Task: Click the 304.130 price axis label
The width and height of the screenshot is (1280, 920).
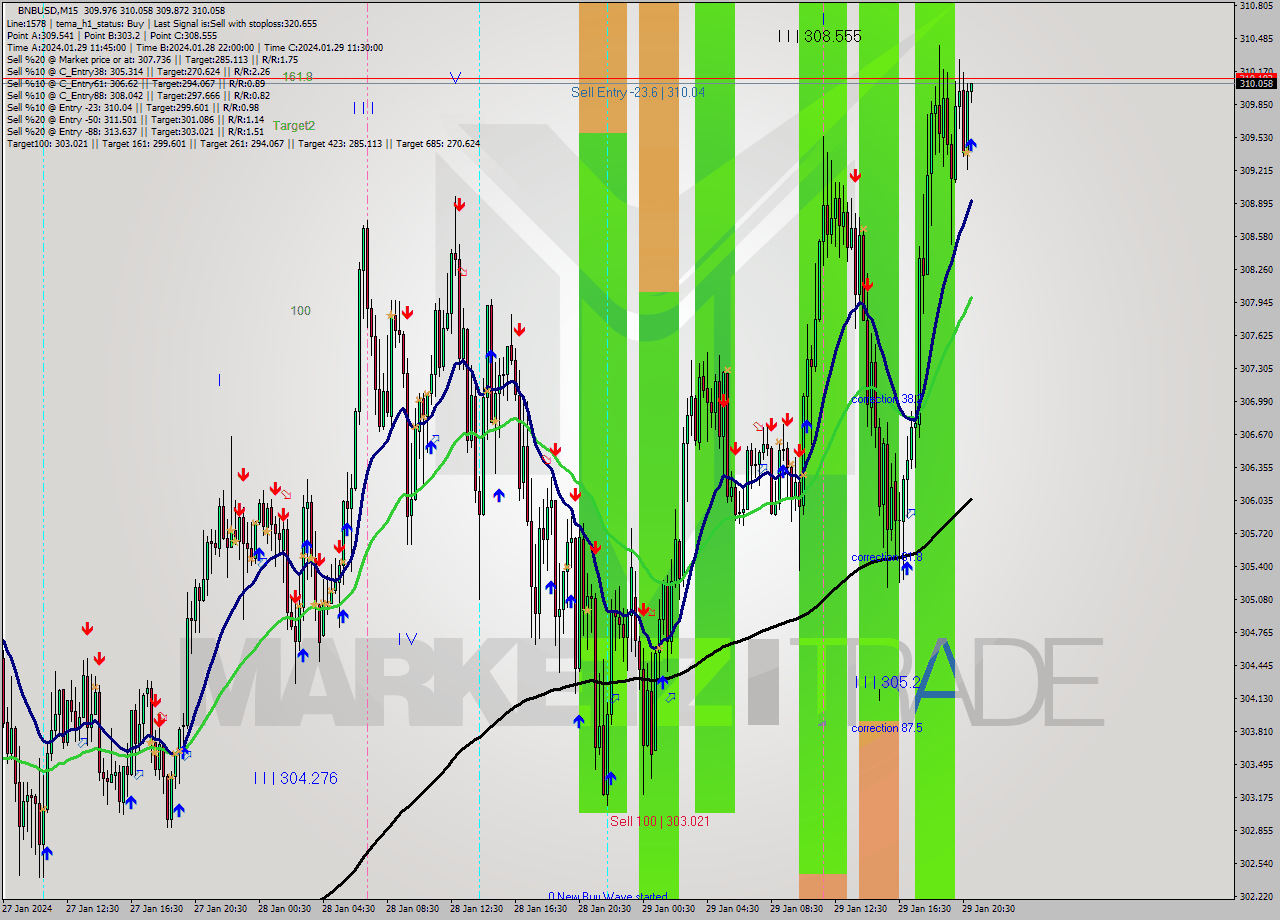Action: coord(1256,699)
